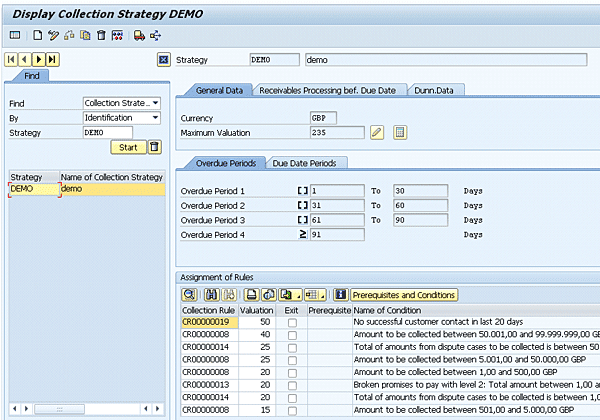Viewport: 600px width, 420px height.
Task: Click the Strategy input field in Find panel
Action: coord(107,132)
